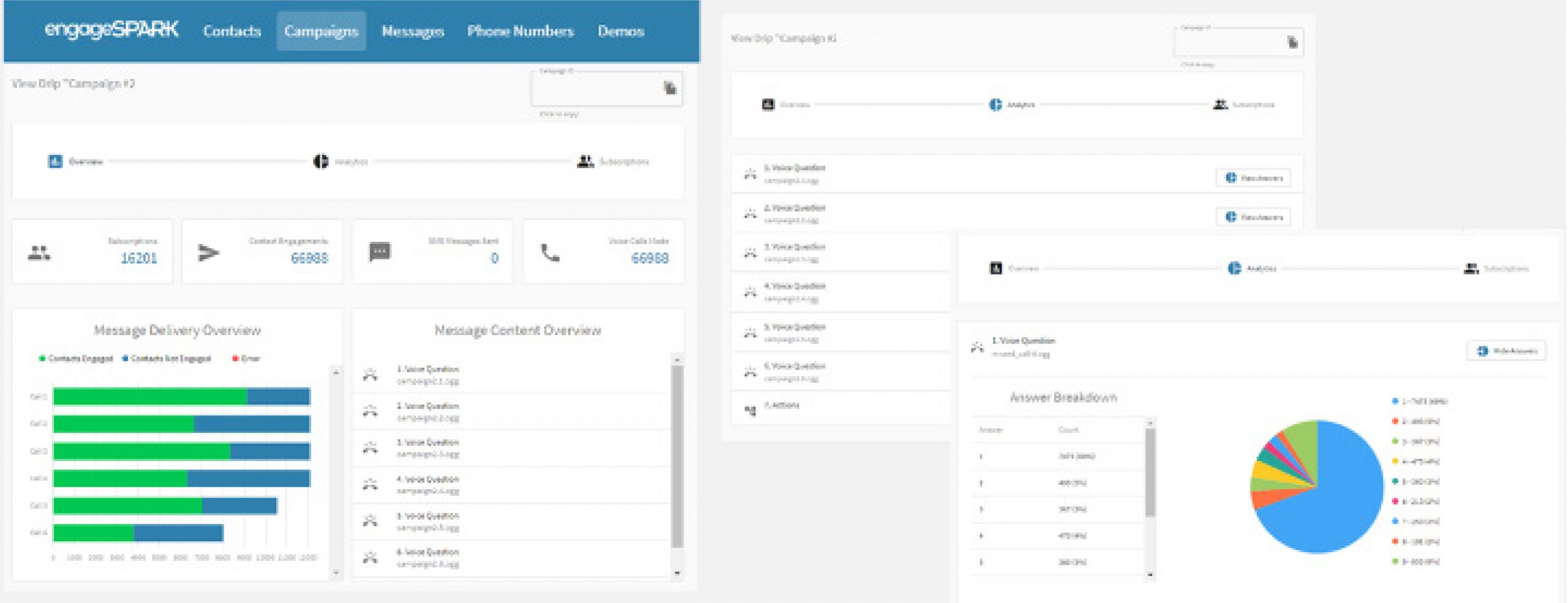Toggle Contacts Not Engaged legend series
Image resolution: width=1568 pixels, height=603 pixels.
click(167, 359)
